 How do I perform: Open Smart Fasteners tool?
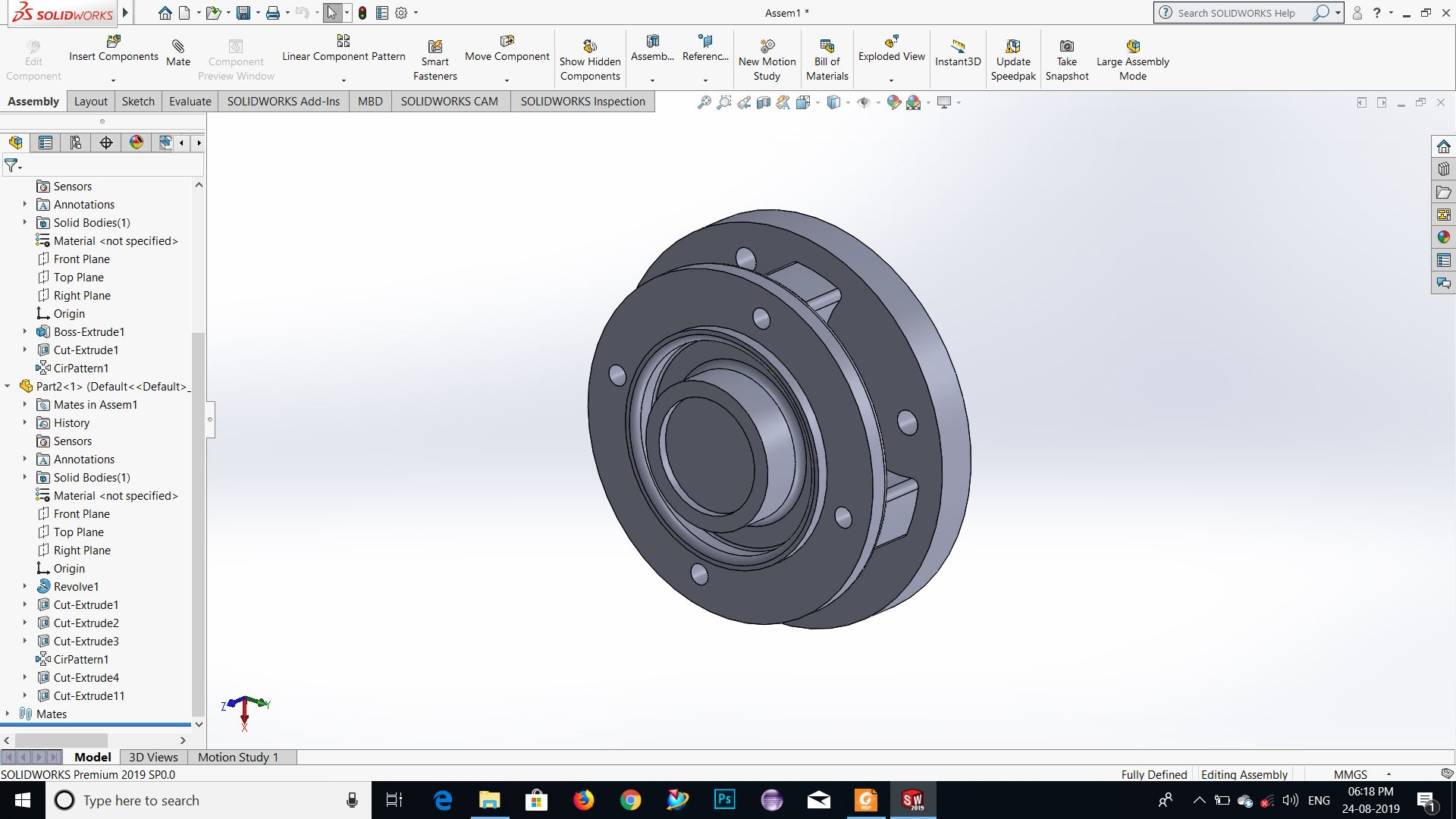click(435, 47)
